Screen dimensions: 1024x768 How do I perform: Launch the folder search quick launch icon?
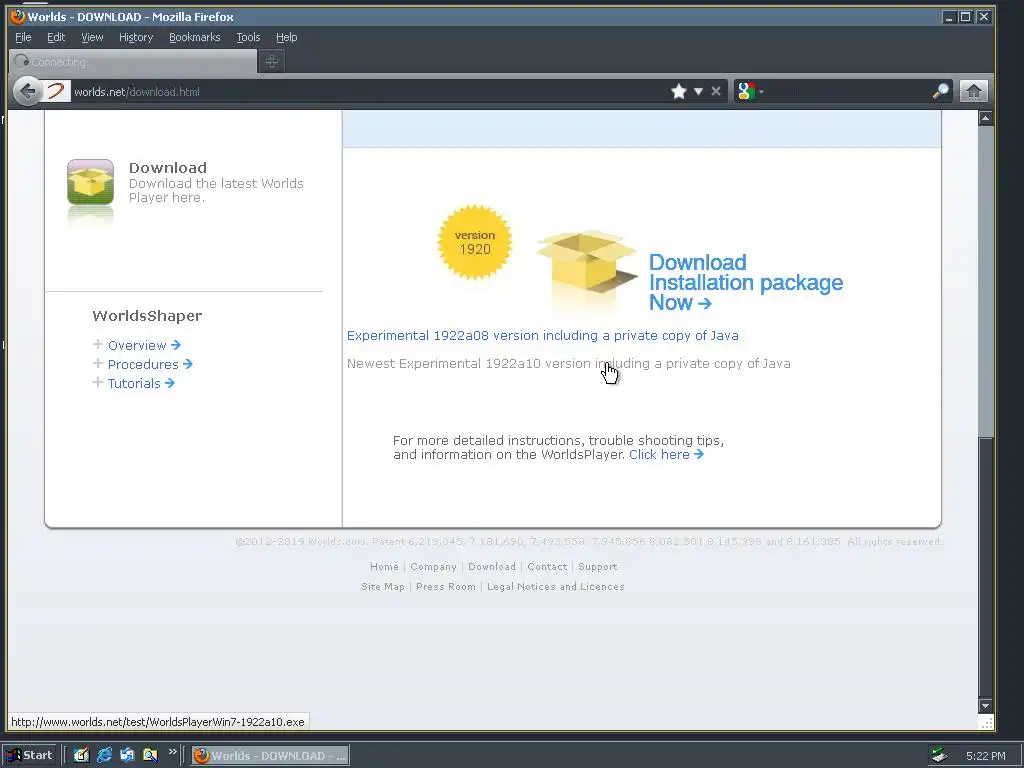tap(150, 756)
